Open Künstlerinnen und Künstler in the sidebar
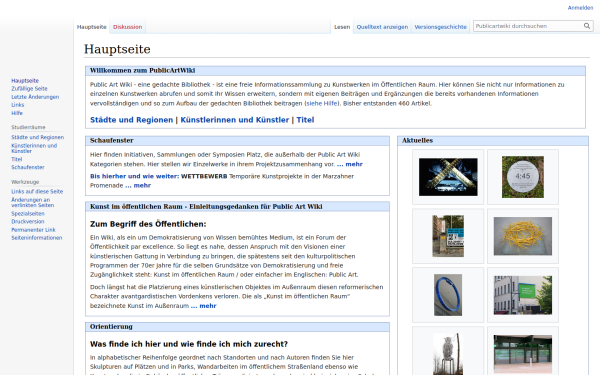 tap(34, 148)
